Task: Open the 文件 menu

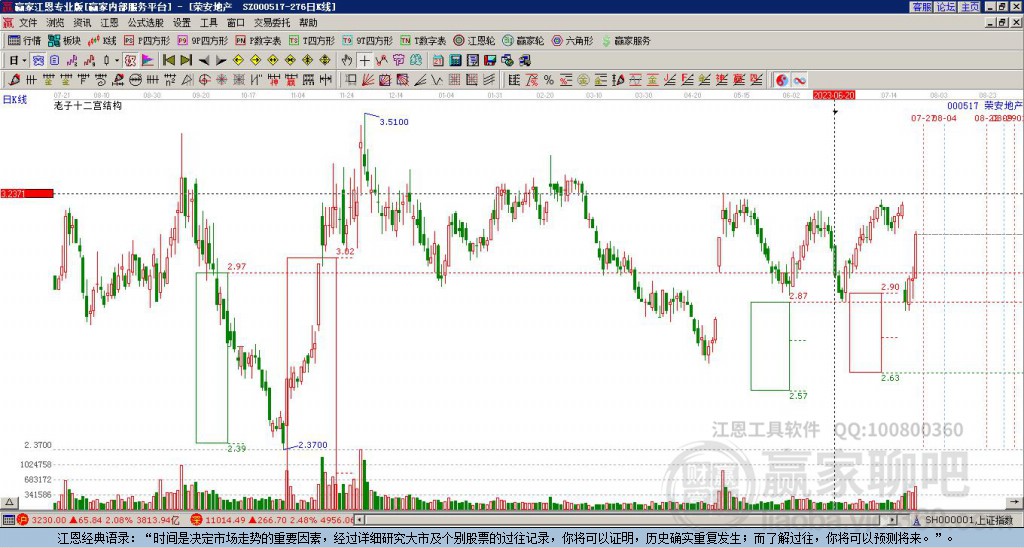Action: [28, 23]
